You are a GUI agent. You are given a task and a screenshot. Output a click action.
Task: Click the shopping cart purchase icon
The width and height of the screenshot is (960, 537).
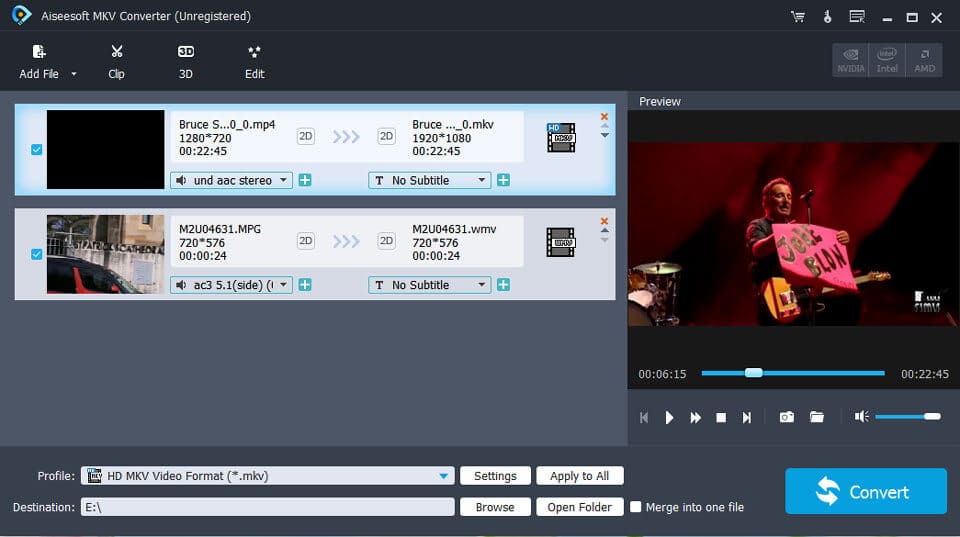coord(798,17)
